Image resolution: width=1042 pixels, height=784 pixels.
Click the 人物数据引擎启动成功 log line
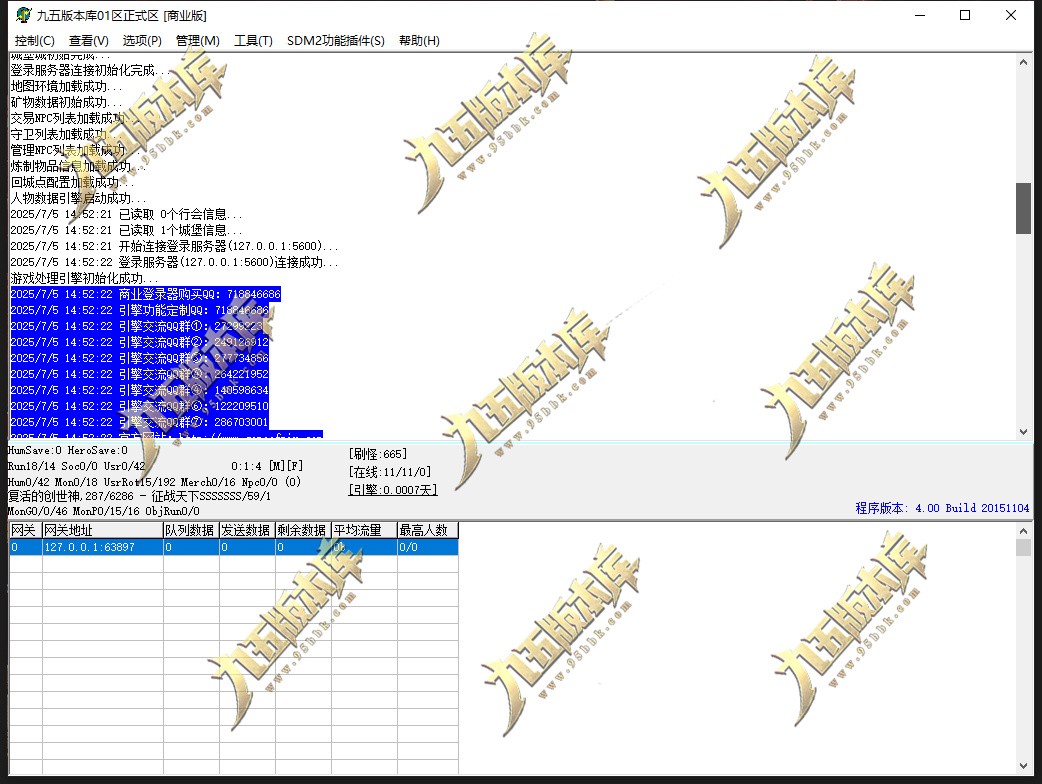(x=78, y=198)
